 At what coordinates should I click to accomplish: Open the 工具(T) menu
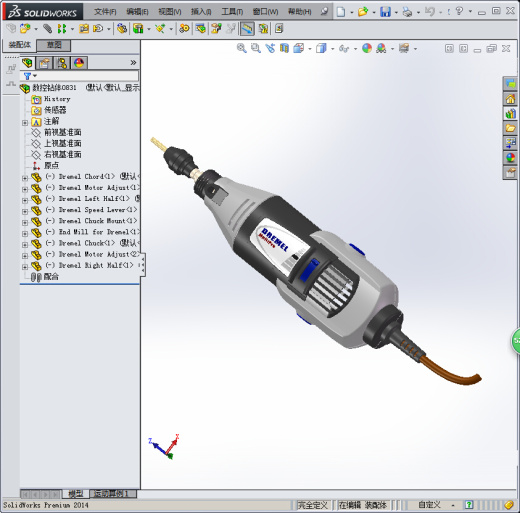pos(232,12)
